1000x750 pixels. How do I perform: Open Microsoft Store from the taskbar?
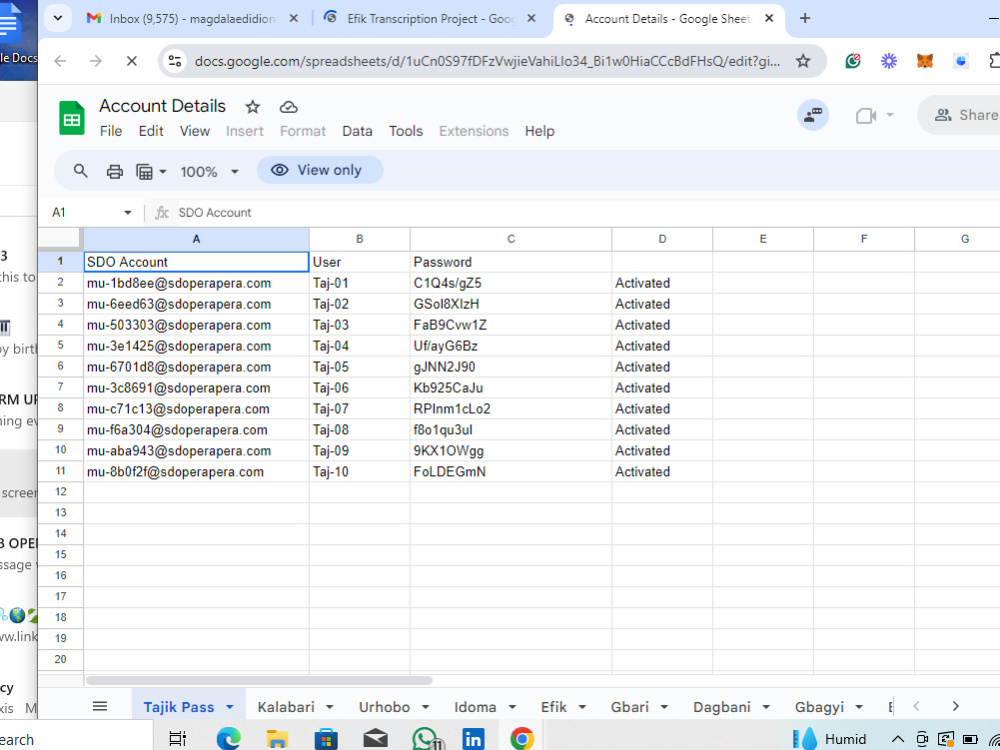[326, 739]
